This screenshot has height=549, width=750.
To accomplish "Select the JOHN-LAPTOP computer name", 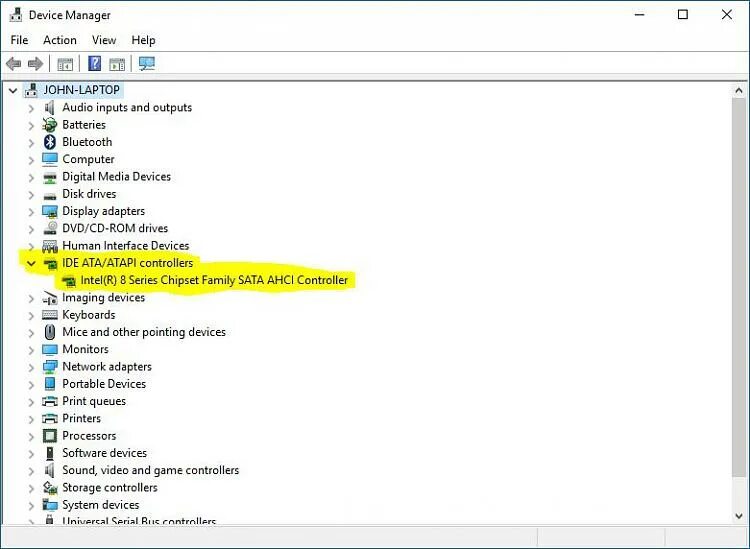I will 81,90.
